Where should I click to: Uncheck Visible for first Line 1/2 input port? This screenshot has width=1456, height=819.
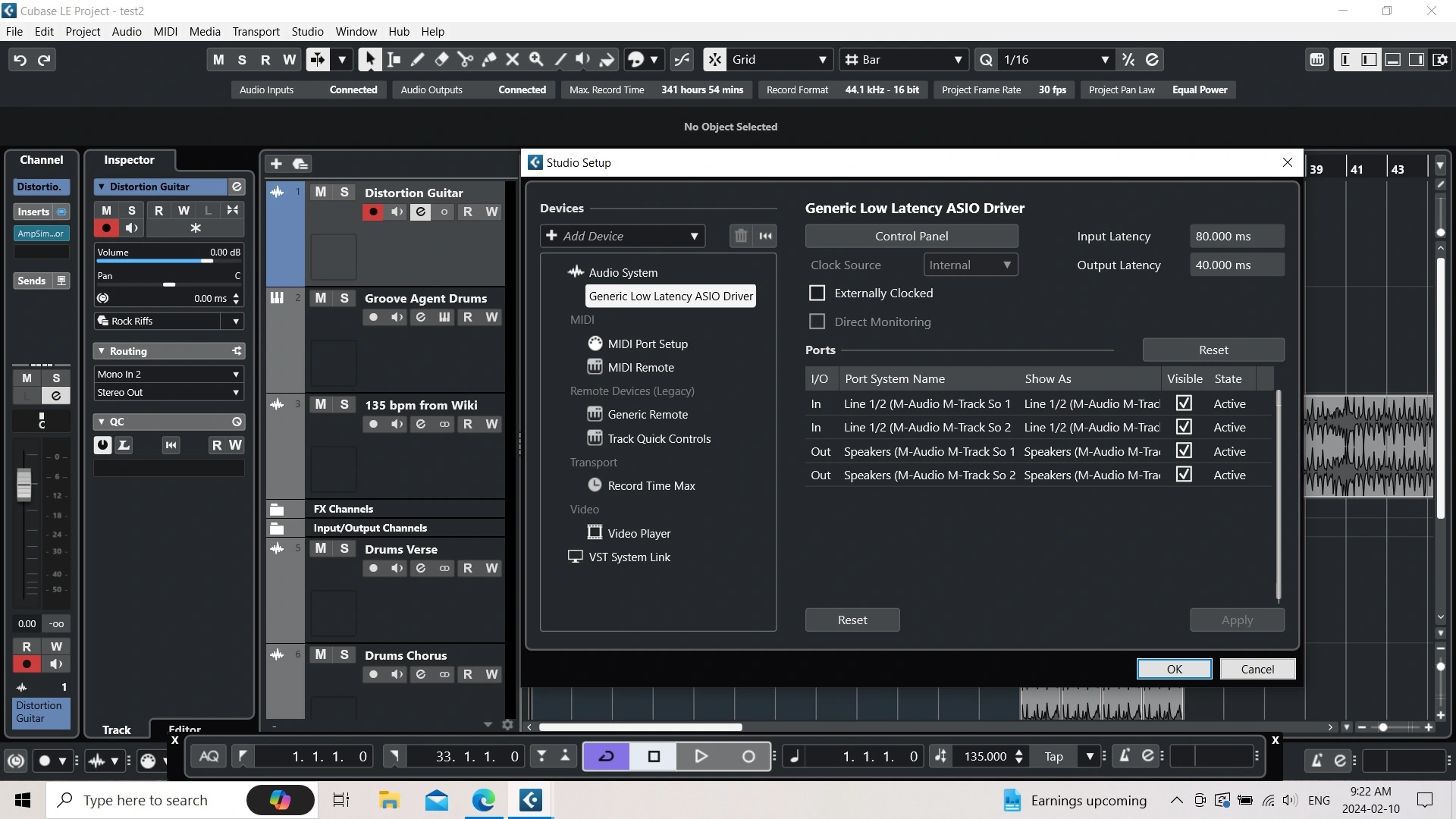coord(1183,403)
